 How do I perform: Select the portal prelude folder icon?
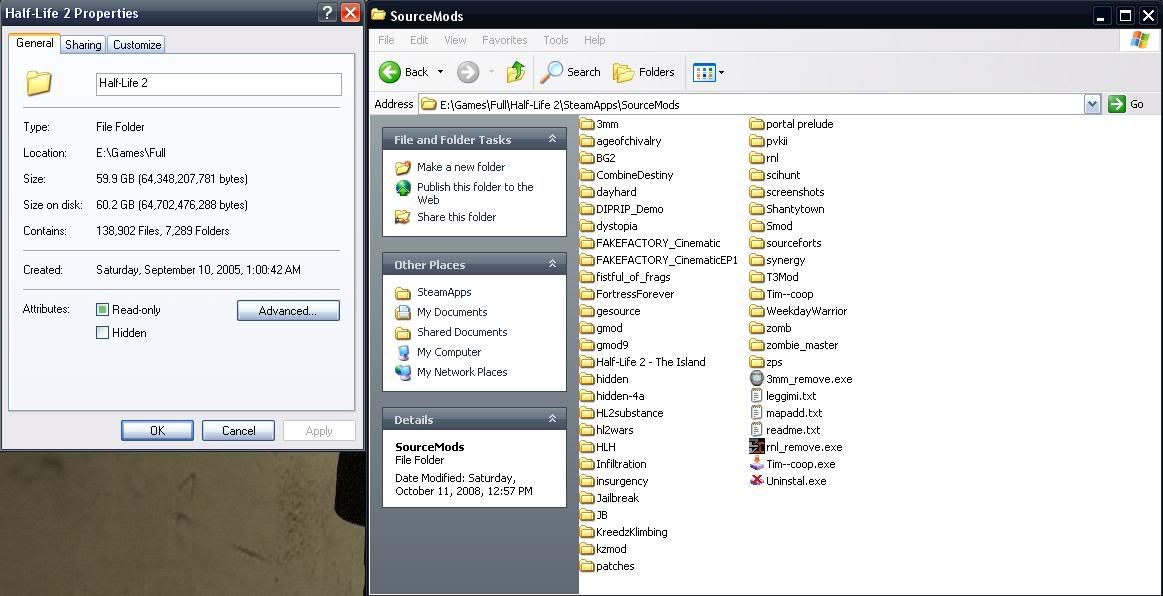click(x=757, y=124)
